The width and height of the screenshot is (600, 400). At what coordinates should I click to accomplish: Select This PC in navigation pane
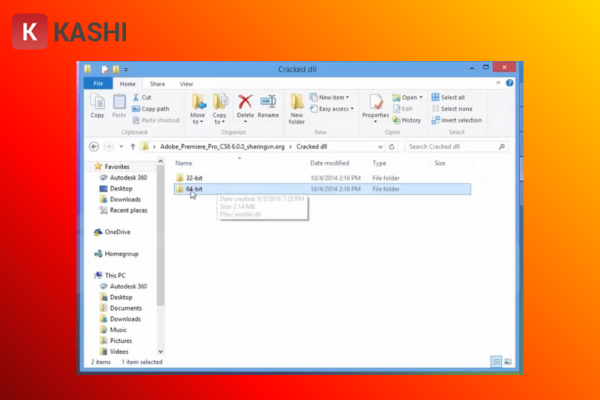[x=115, y=275]
